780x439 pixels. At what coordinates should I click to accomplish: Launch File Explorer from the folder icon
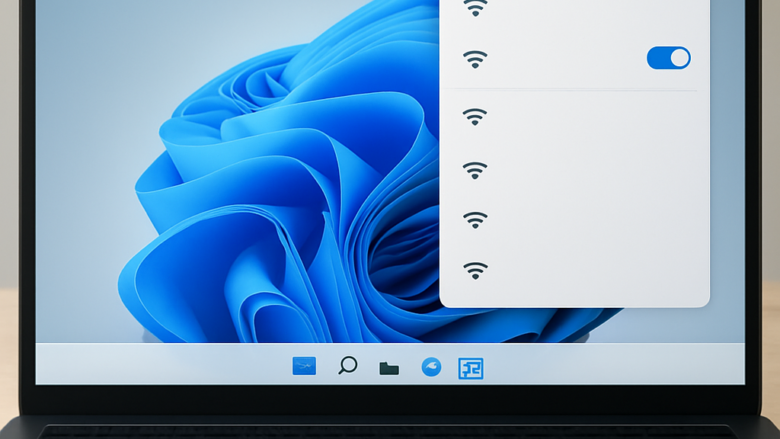tap(389, 368)
